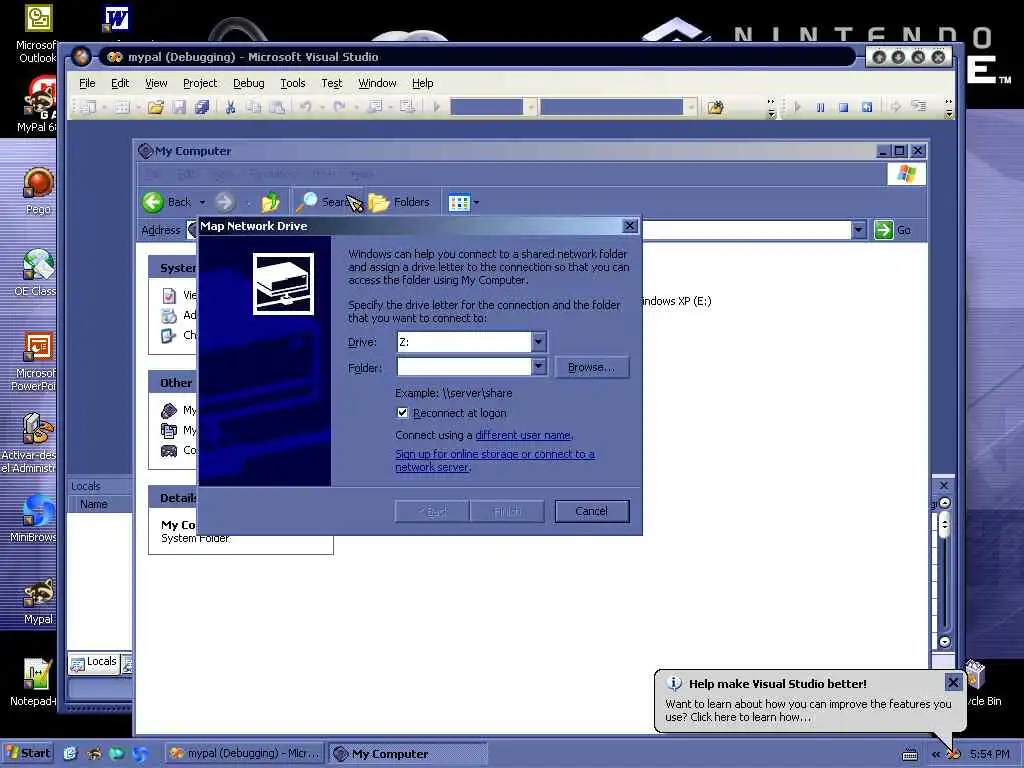The width and height of the screenshot is (1024, 768).
Task: Click the Find in Files folder icon
Action: 716,107
